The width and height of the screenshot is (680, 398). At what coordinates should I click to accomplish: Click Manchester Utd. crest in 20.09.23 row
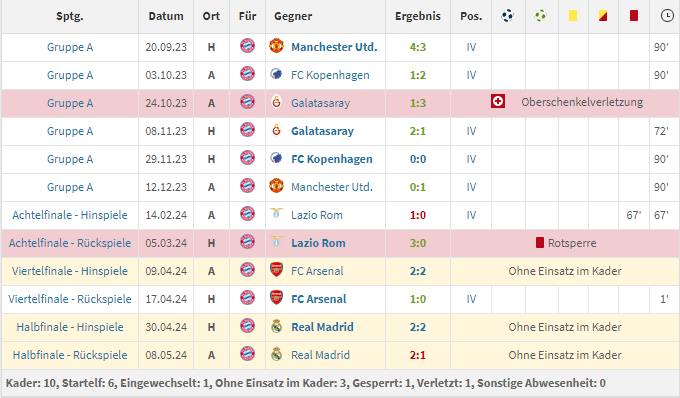click(x=276, y=46)
